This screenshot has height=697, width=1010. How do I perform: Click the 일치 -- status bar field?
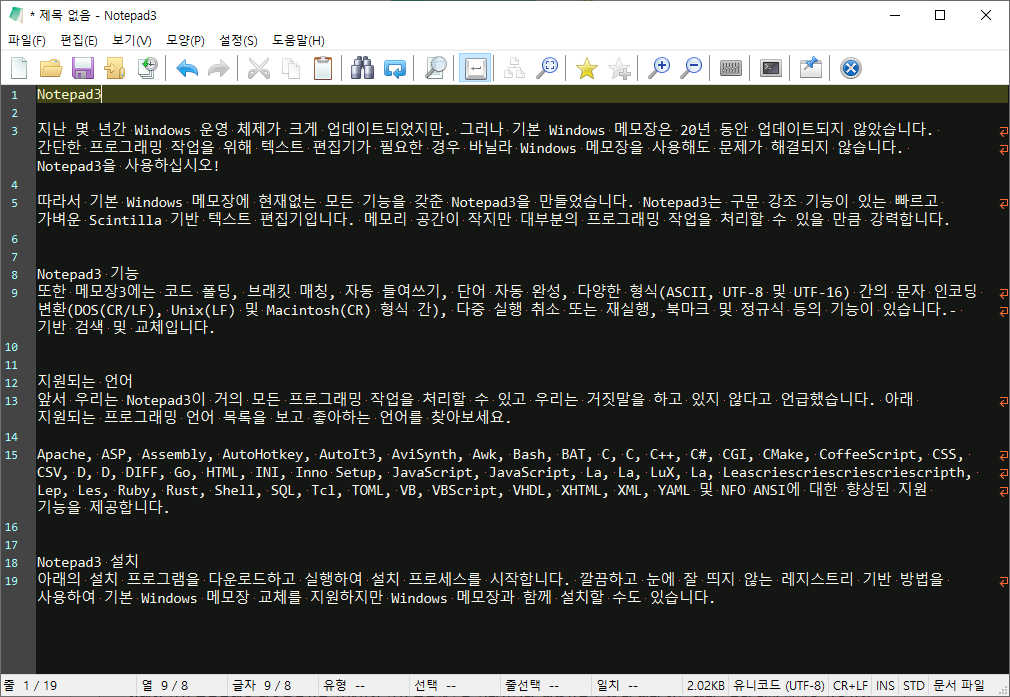pyautogui.click(x=637, y=685)
